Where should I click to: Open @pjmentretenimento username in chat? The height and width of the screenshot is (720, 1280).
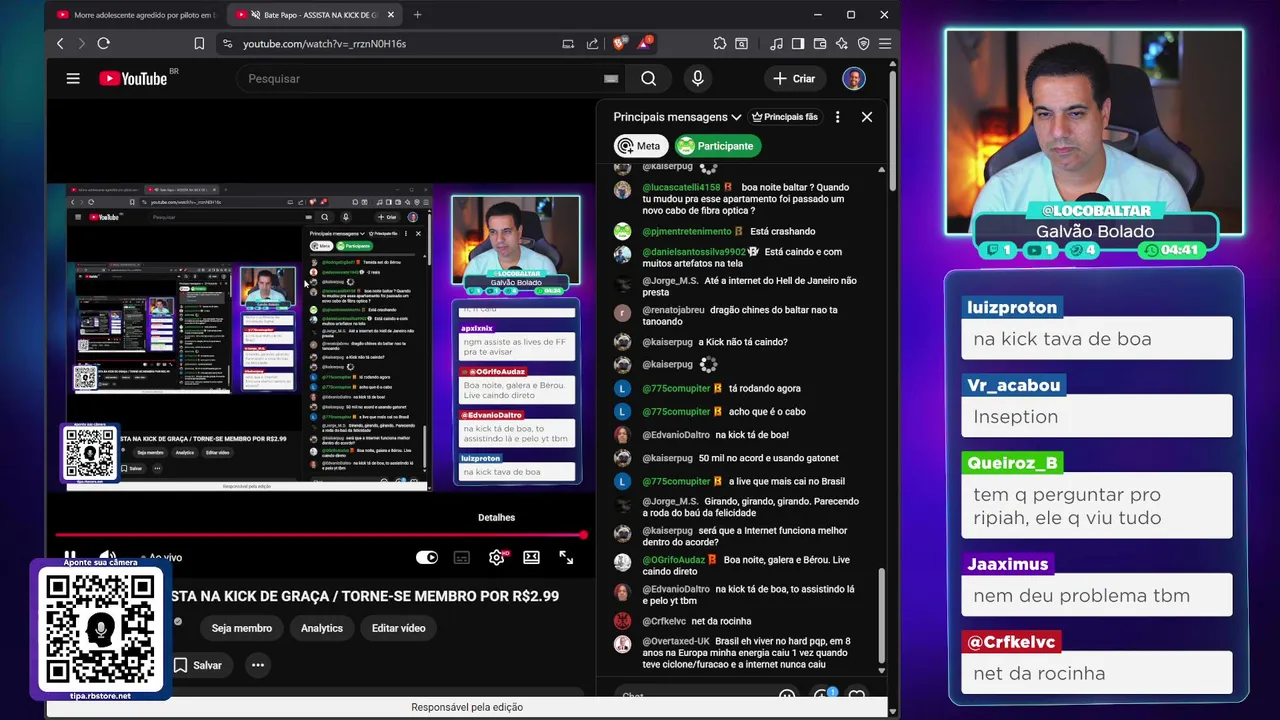pyautogui.click(x=687, y=231)
